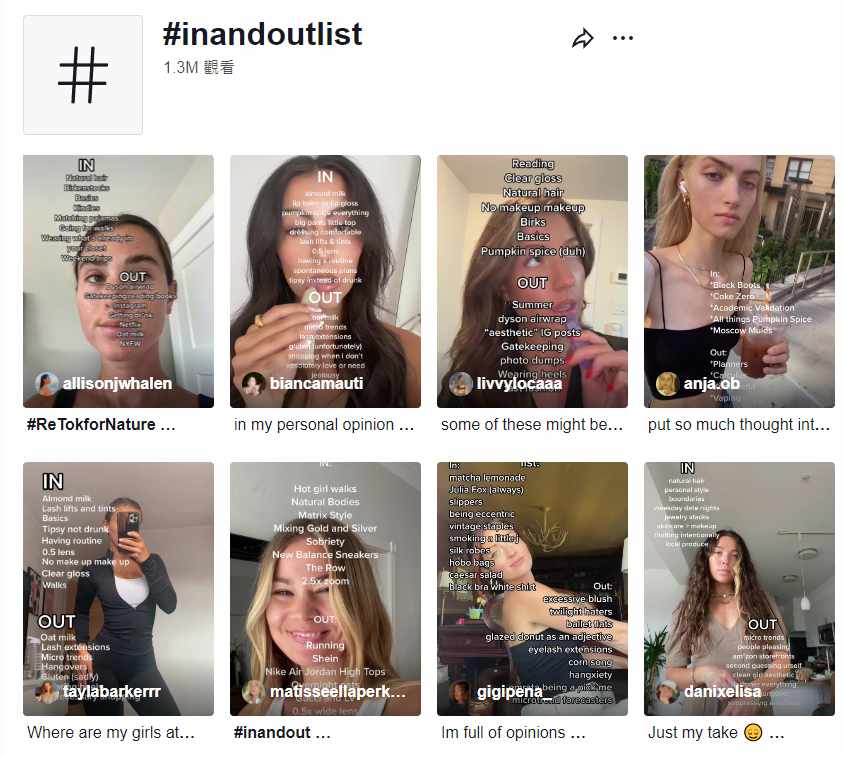The height and width of the screenshot is (757, 844).
Task: Click 'put so much thought int...' caption
Action: (x=738, y=424)
